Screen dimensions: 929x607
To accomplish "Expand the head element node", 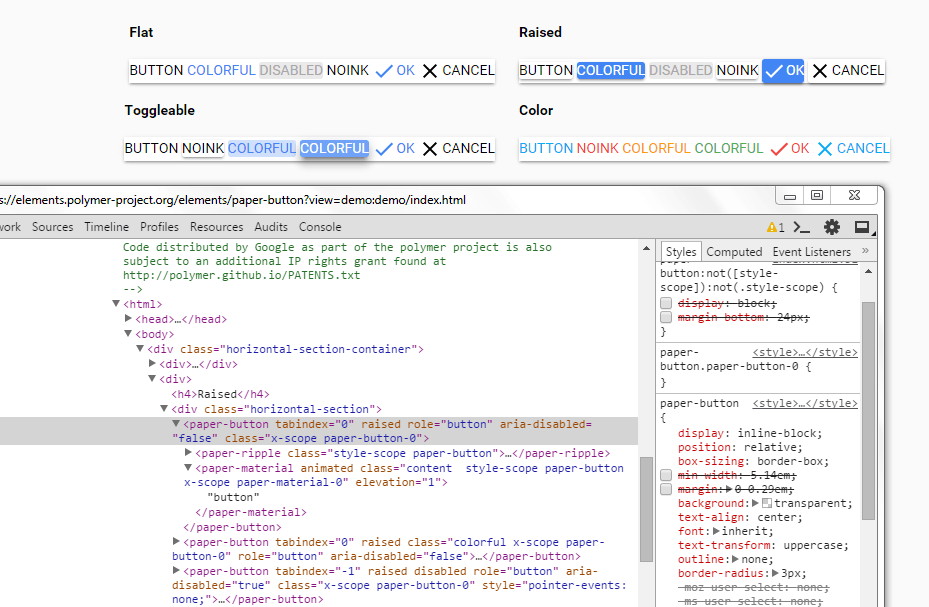I will pos(130,319).
